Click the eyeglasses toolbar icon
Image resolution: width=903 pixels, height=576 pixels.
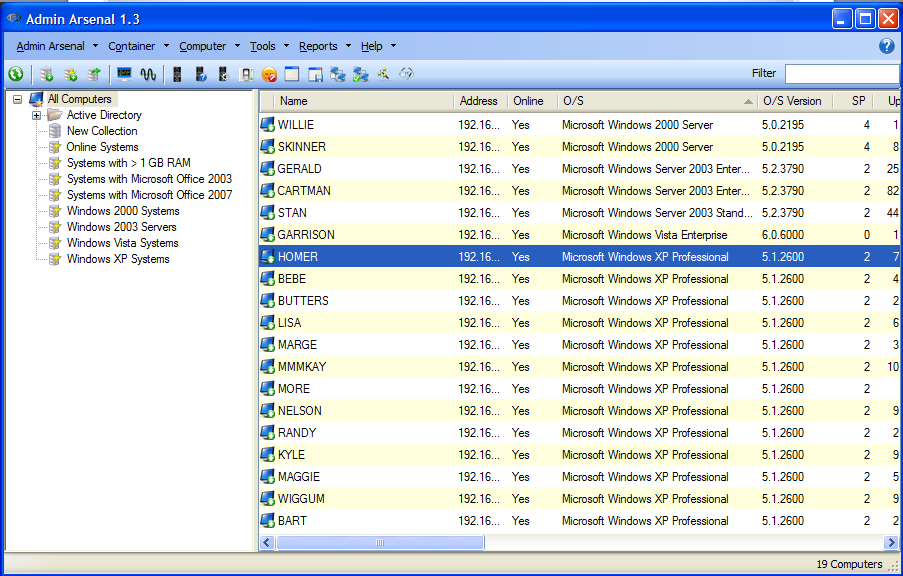click(407, 74)
